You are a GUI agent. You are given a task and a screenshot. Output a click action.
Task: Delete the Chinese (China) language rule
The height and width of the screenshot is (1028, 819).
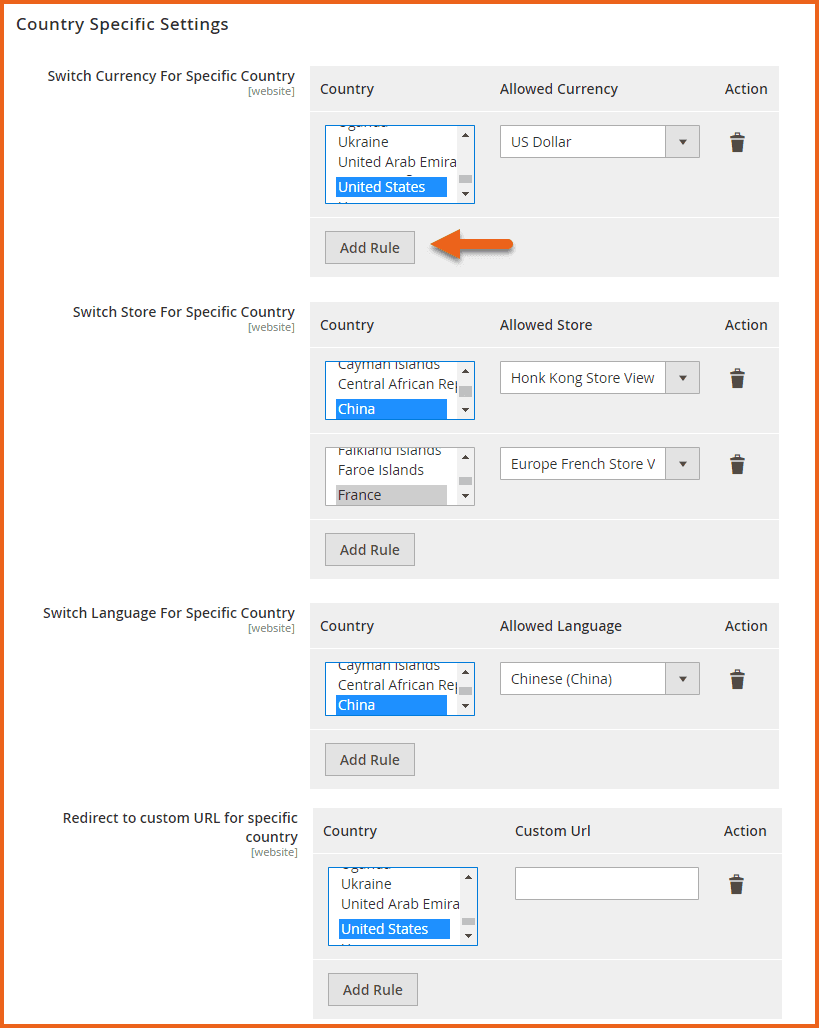[x=737, y=679]
